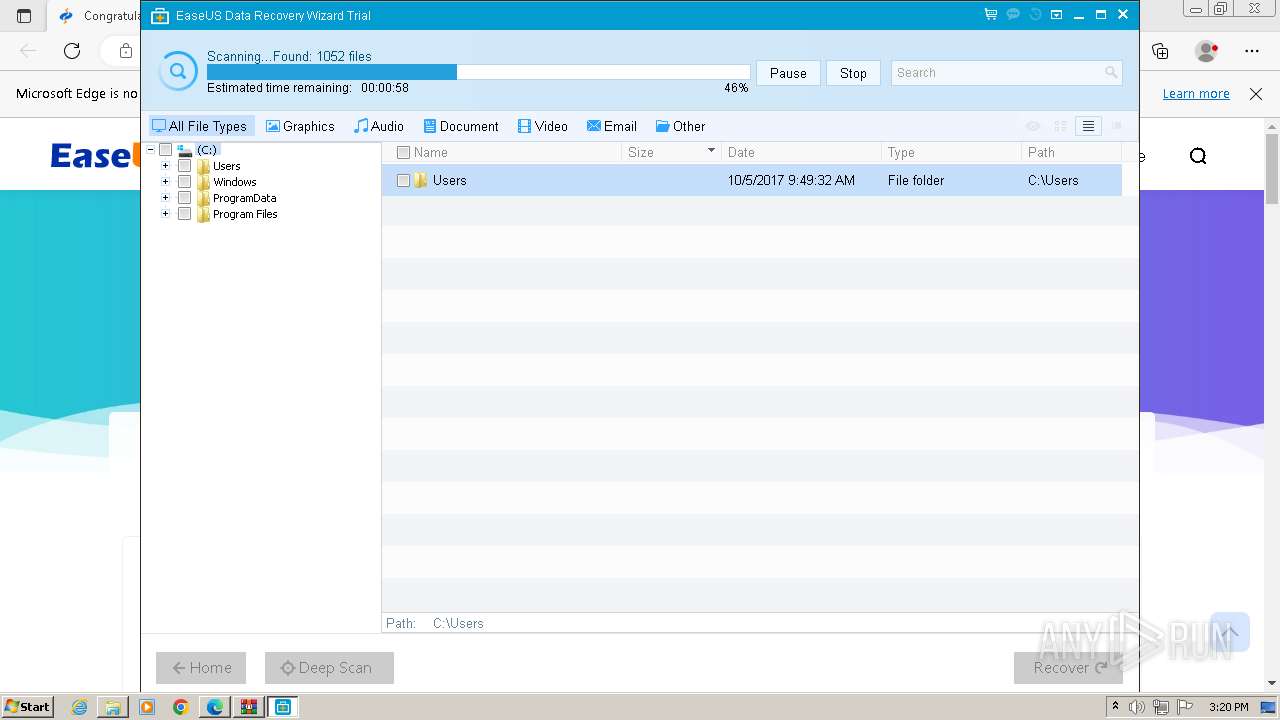This screenshot has height=720, width=1280.
Task: Select Graphics file type filter
Action: click(300, 126)
